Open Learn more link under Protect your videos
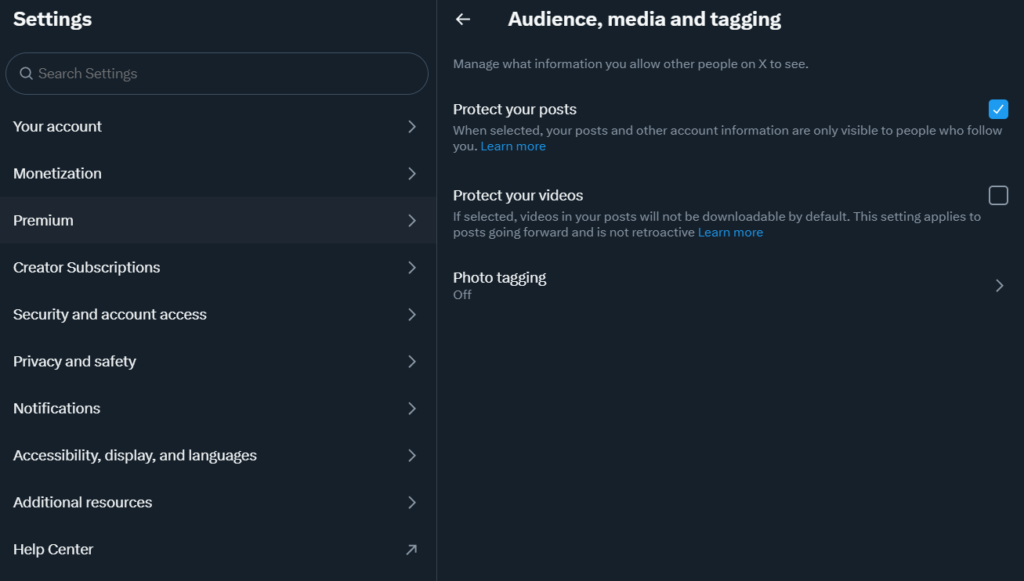1024x581 pixels. pos(730,232)
